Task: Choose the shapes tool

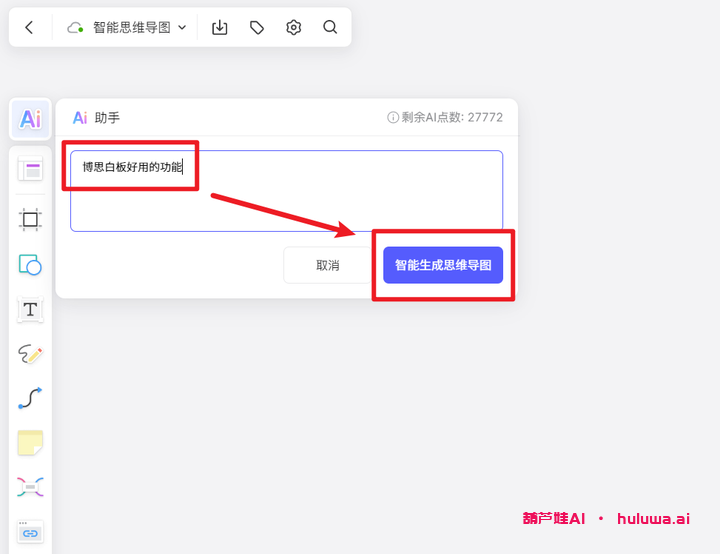Action: [x=30, y=264]
